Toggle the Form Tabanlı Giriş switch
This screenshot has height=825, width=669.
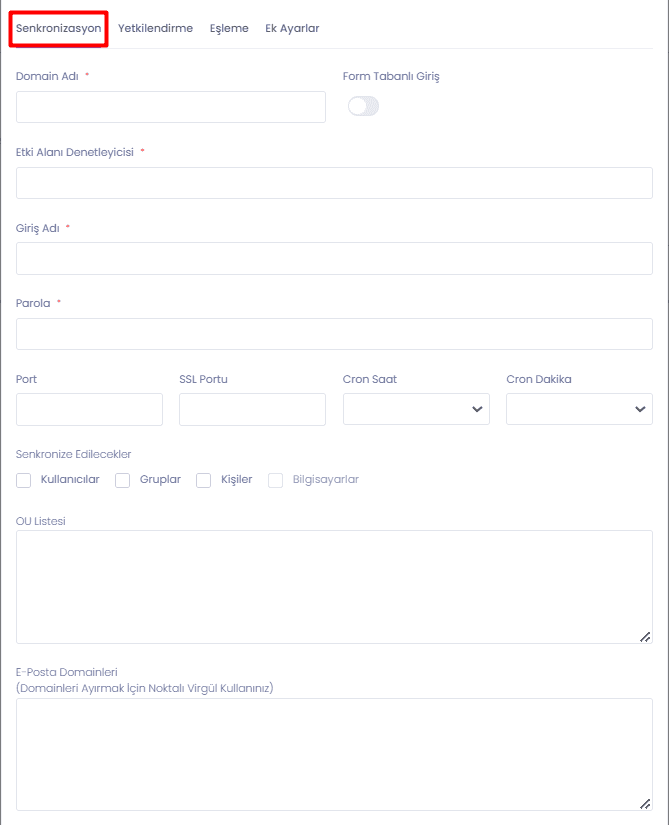363,106
